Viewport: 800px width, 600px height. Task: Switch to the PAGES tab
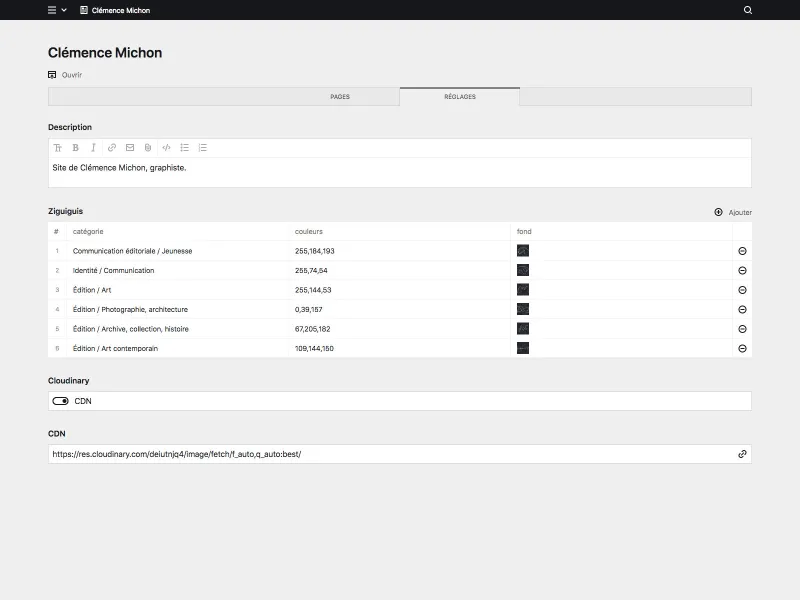coord(340,96)
